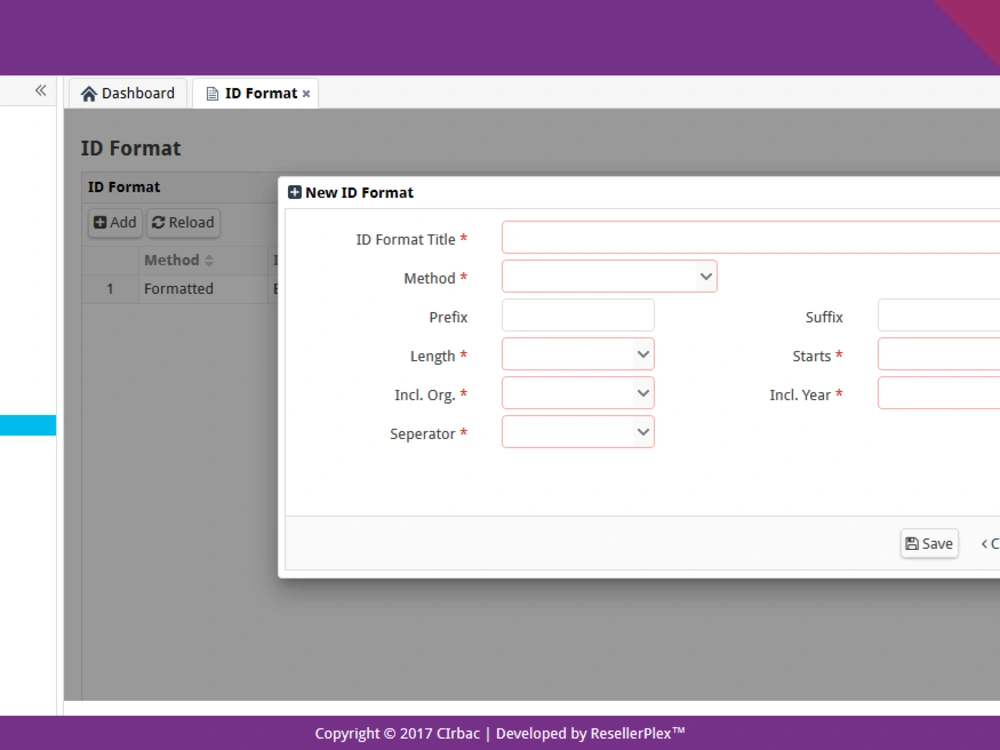Viewport: 1000px width, 750px height.
Task: Click the home icon on the Dashboard tab
Action: (x=90, y=92)
